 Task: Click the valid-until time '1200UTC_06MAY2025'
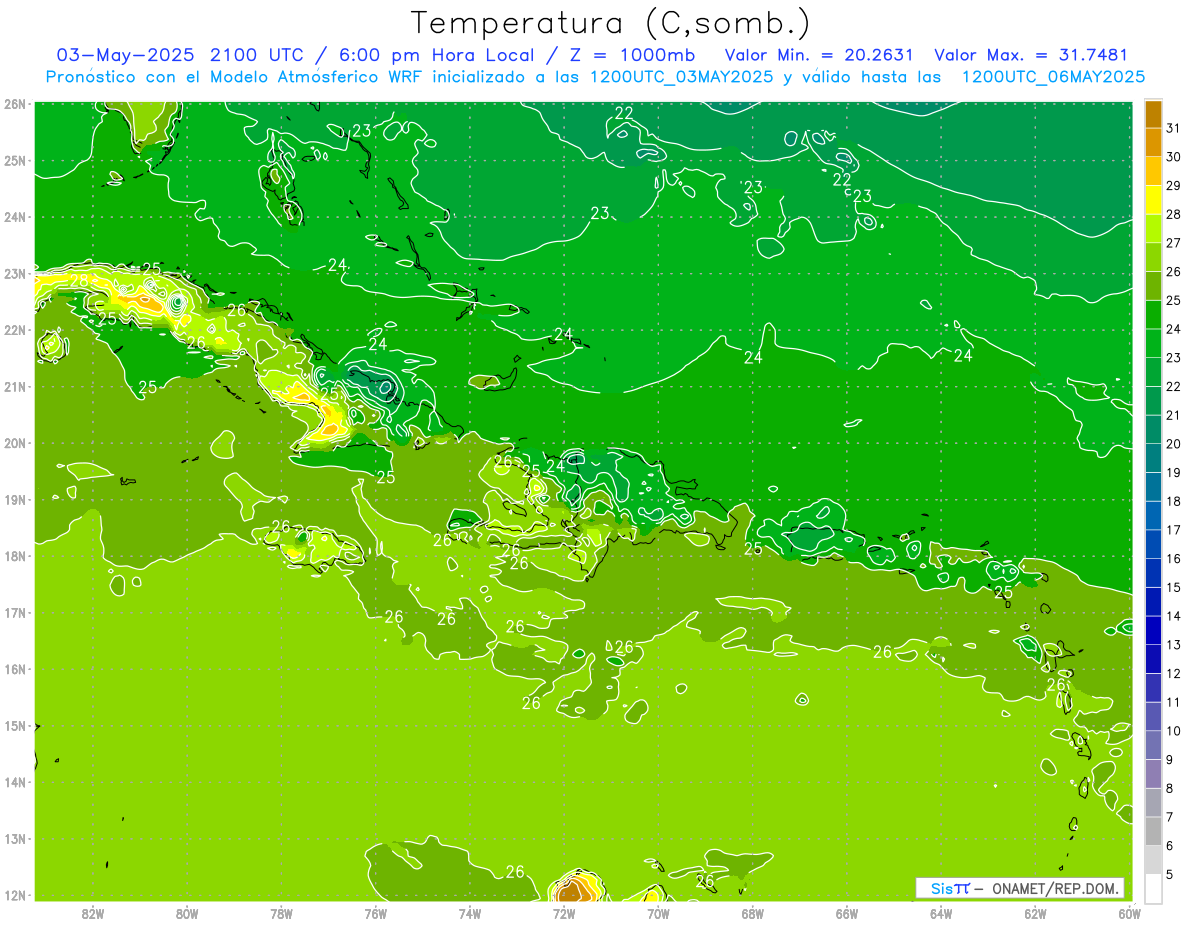click(1053, 77)
